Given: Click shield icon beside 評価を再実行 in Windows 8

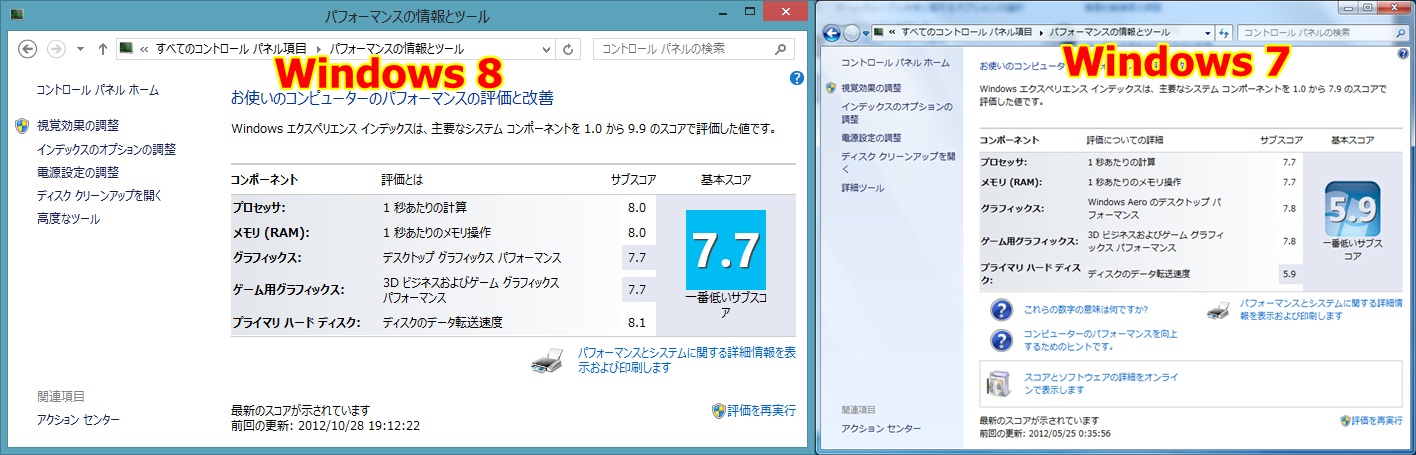Looking at the screenshot, I should pyautogui.click(x=718, y=410).
